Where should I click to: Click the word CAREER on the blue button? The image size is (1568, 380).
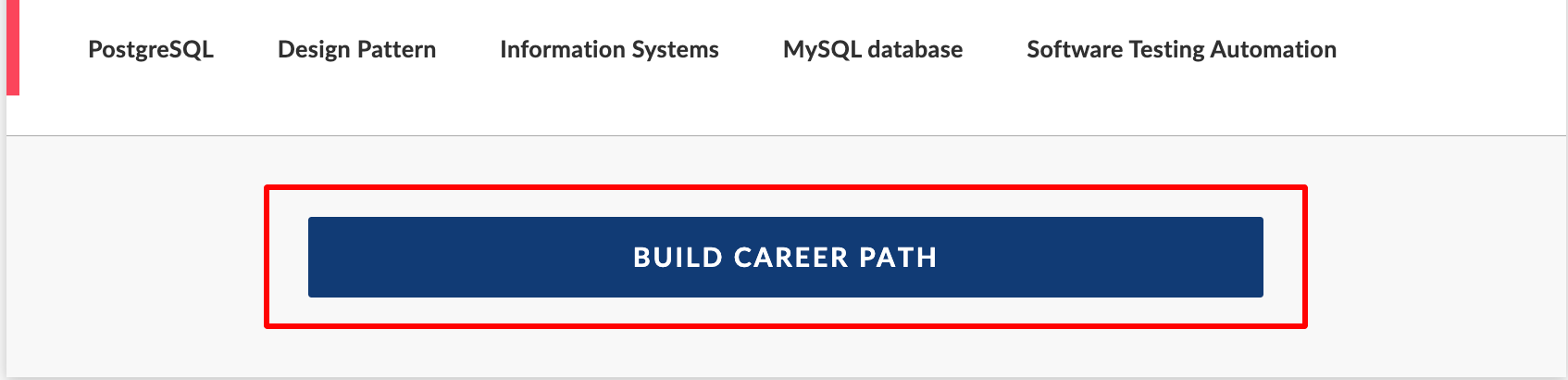[x=791, y=257]
